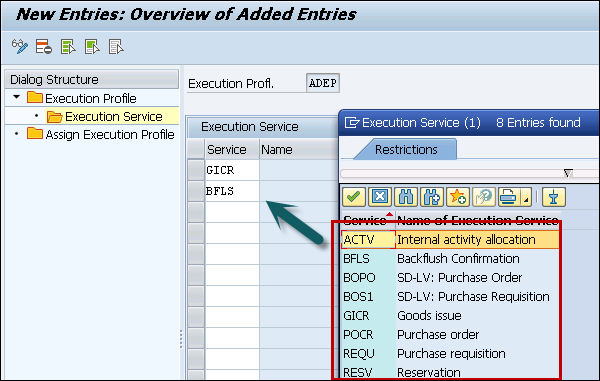Click the Select All icon in toolbar
600x381 pixels.
68,47
